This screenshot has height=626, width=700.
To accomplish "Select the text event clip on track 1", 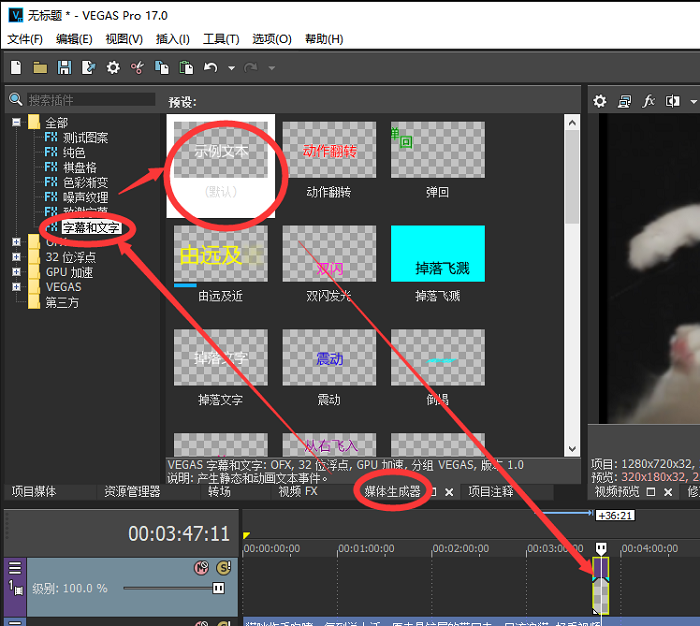I will click(600, 586).
